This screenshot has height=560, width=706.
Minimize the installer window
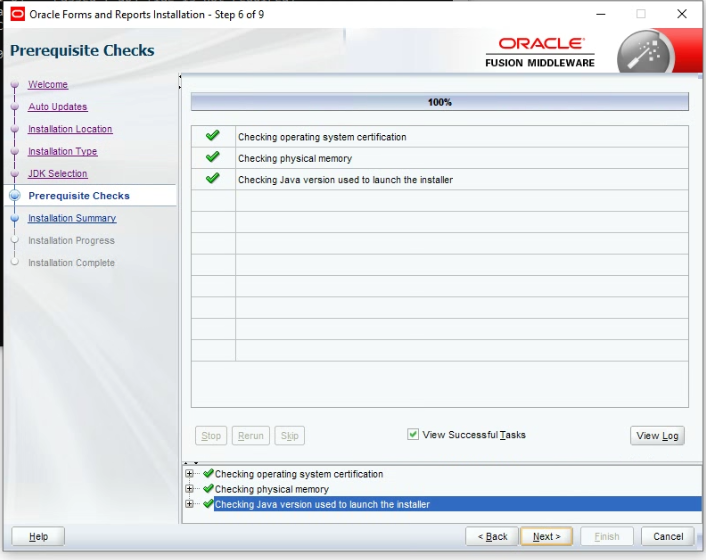coord(600,14)
